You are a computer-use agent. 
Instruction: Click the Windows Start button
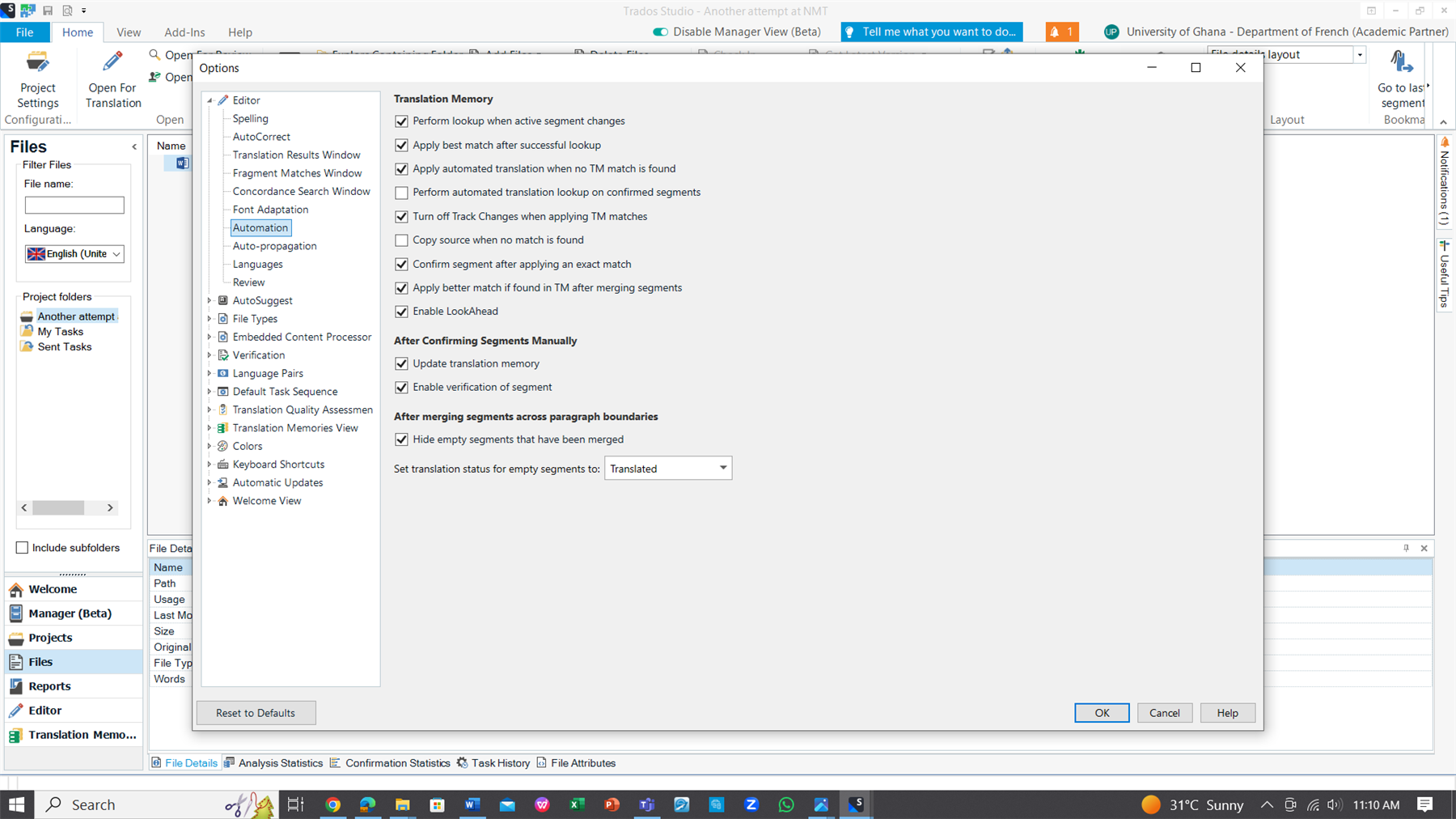[16, 804]
